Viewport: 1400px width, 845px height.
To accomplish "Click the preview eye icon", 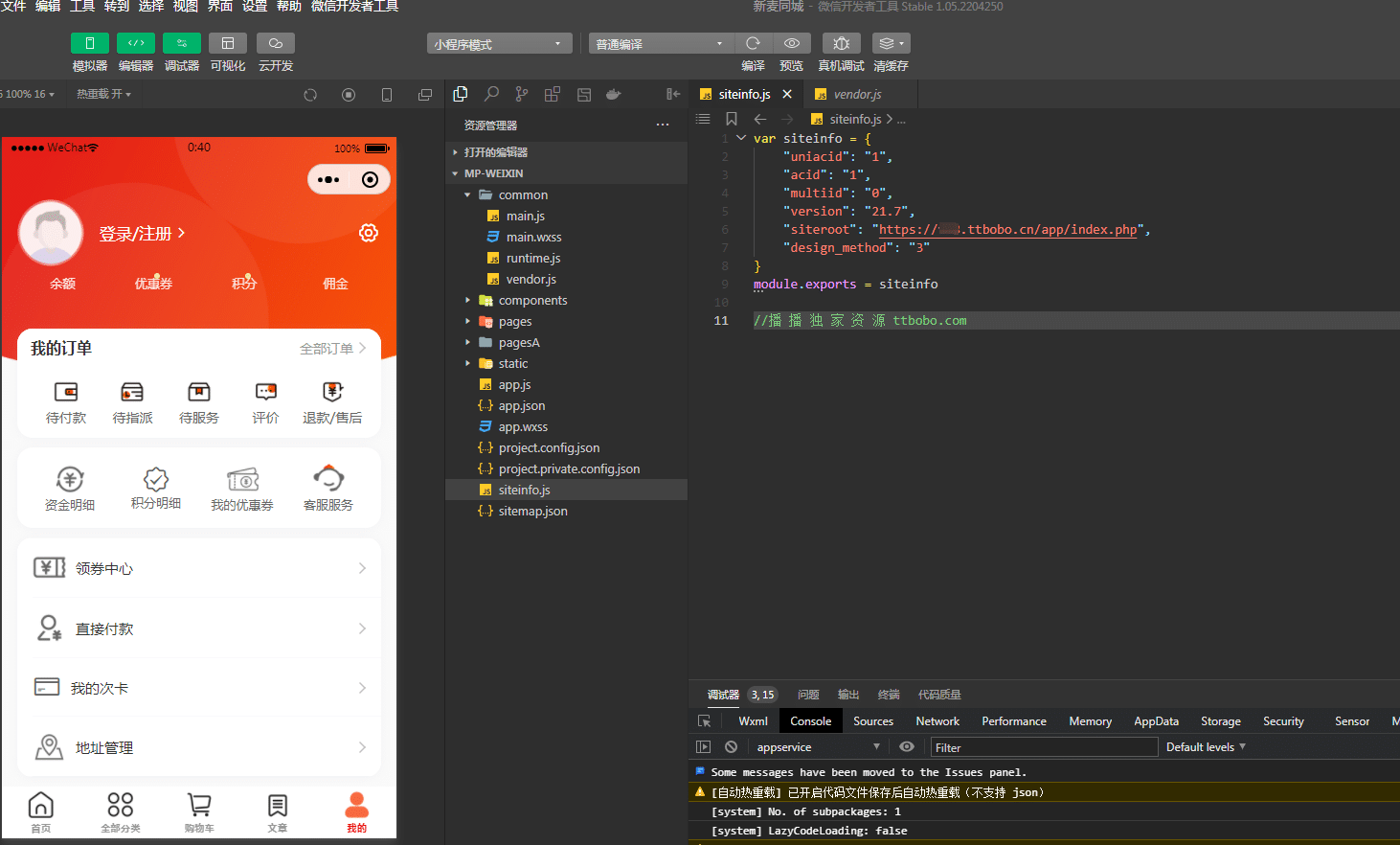I will tap(791, 43).
